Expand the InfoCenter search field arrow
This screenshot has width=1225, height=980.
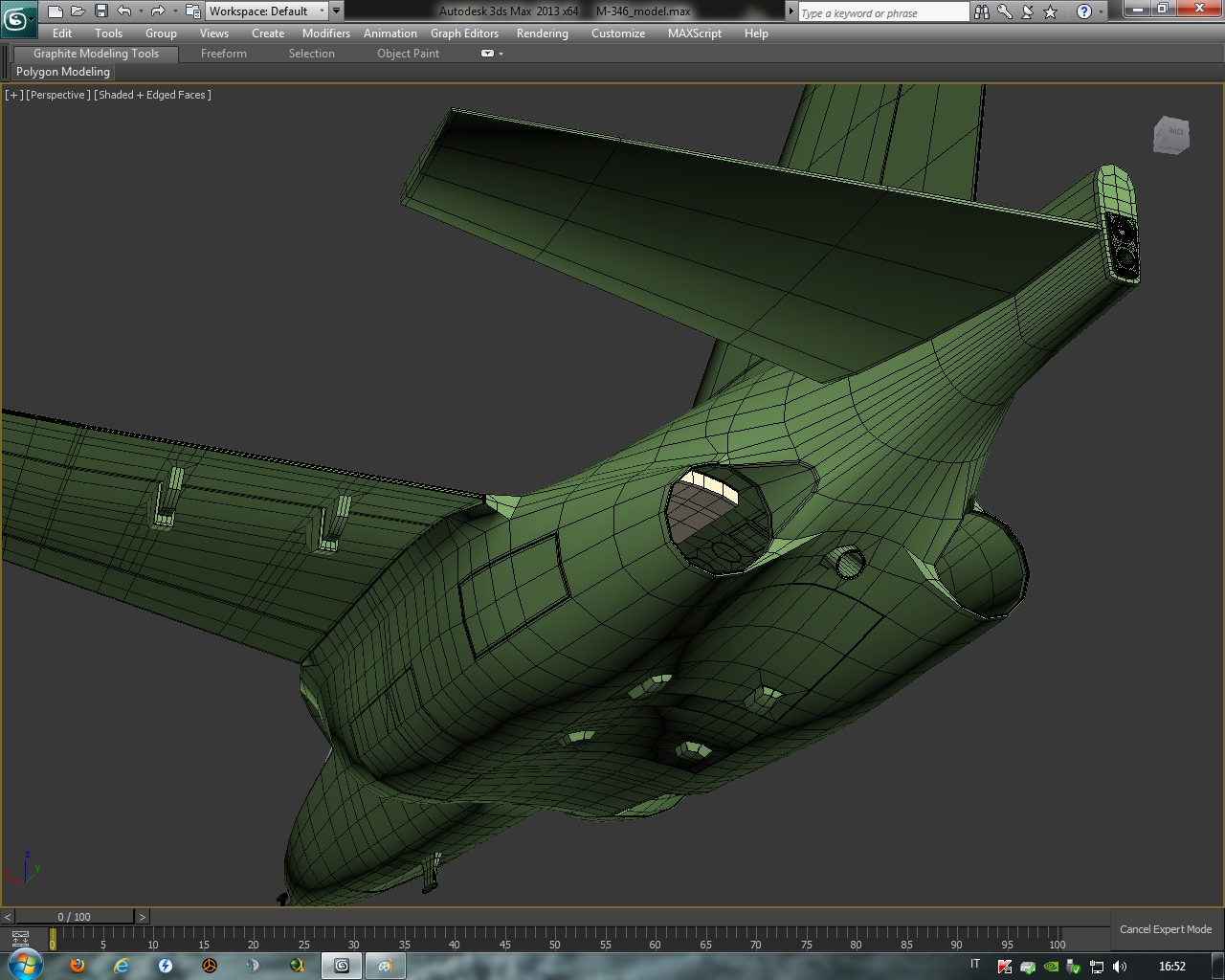pyautogui.click(x=791, y=11)
